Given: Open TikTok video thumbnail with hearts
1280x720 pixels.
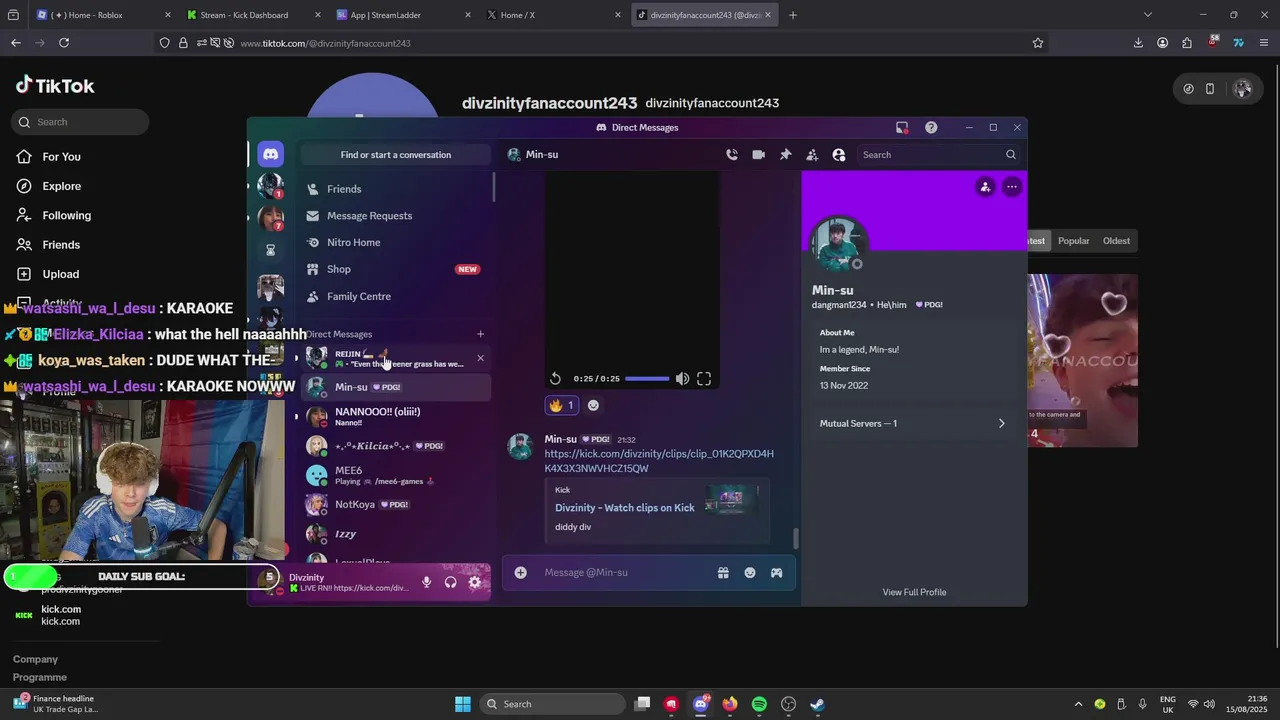Looking at the screenshot, I should click(x=1083, y=360).
